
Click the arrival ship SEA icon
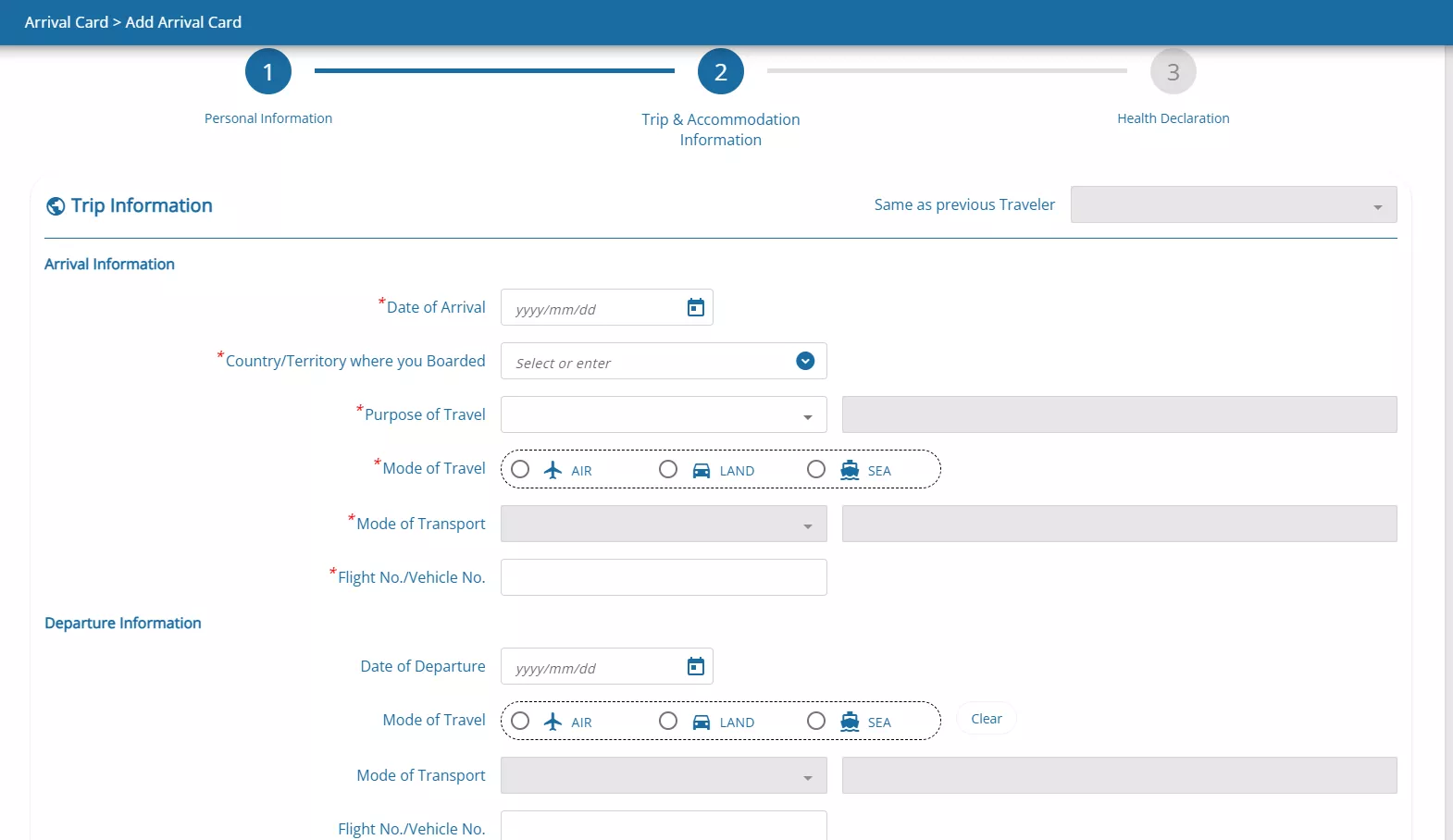point(850,470)
